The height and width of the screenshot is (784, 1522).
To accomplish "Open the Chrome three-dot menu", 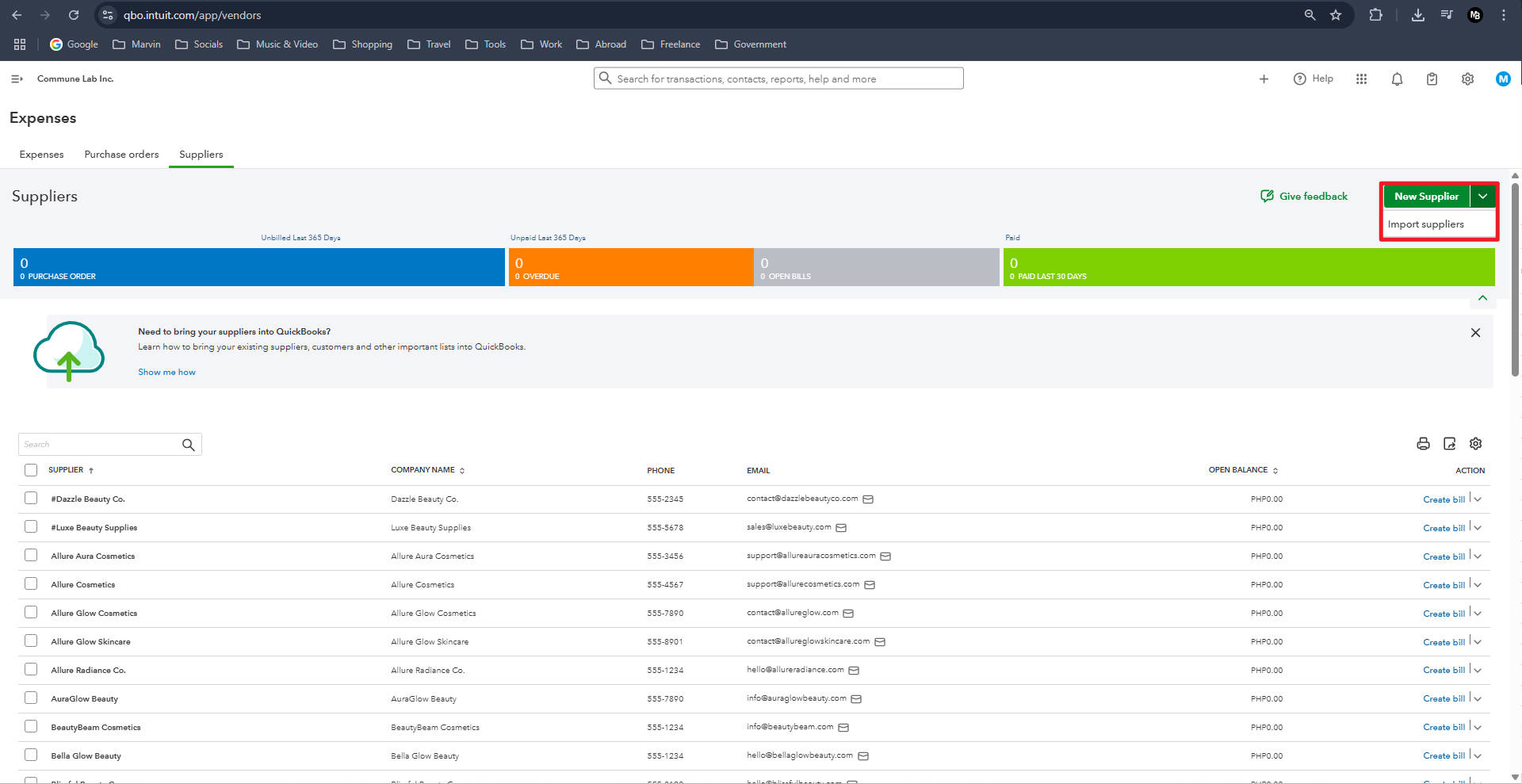I will click(1504, 15).
